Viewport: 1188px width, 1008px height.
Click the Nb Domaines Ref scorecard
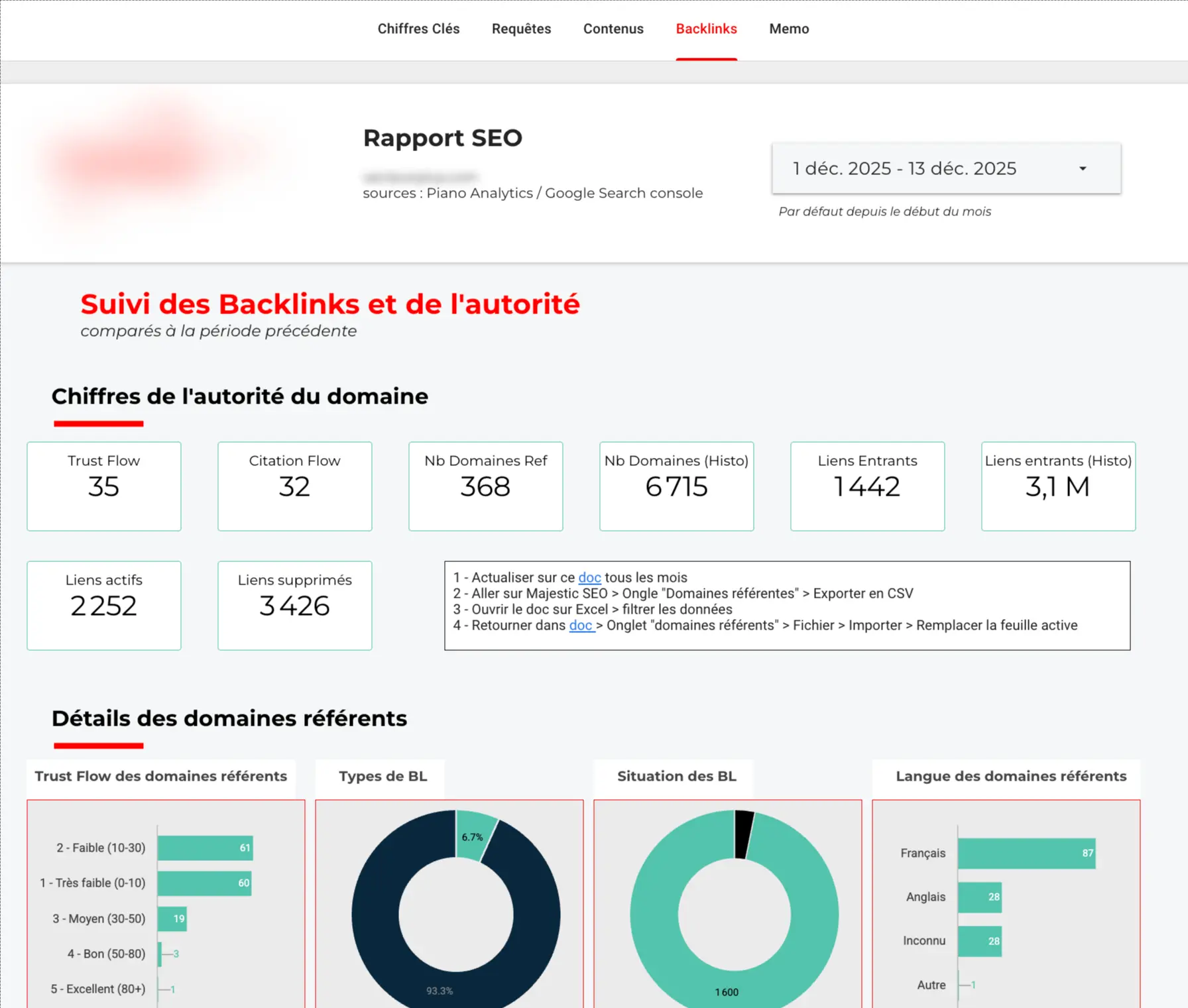[x=486, y=486]
